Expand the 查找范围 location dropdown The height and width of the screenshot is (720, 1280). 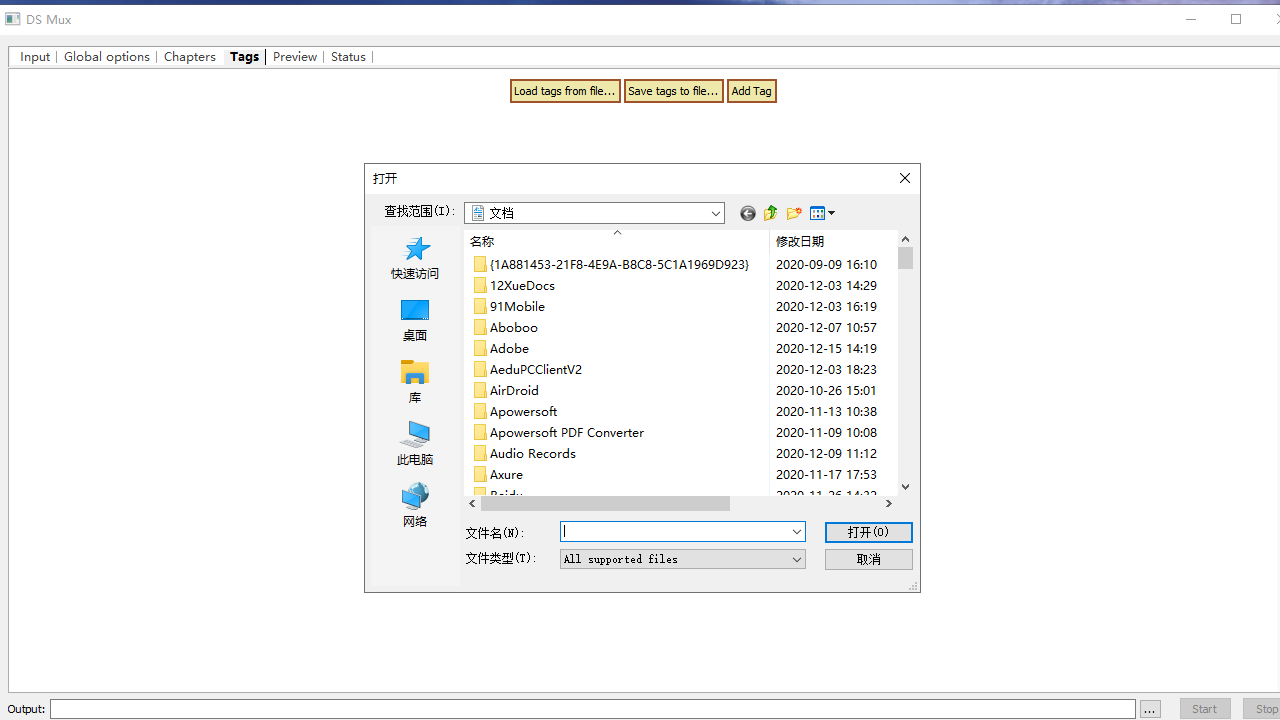tap(715, 213)
